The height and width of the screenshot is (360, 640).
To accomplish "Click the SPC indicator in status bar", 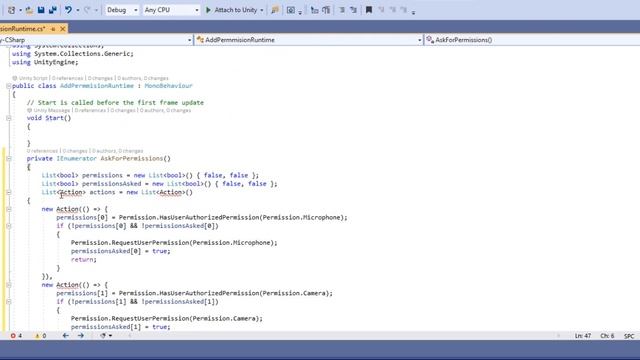I will [x=629, y=336].
